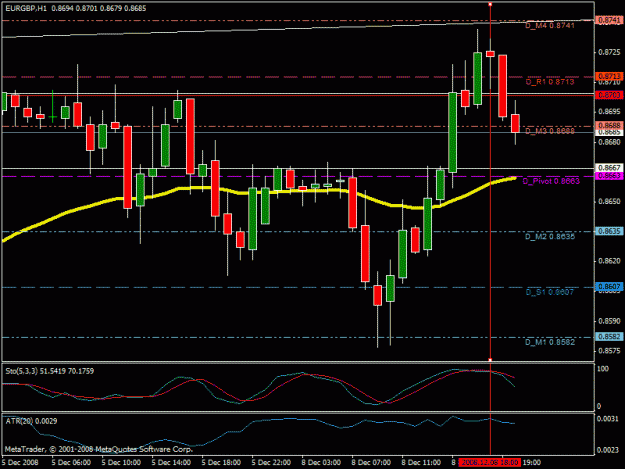
Task: Click the MetaTrader MetaQuotes copyright text
Action: [99, 449]
